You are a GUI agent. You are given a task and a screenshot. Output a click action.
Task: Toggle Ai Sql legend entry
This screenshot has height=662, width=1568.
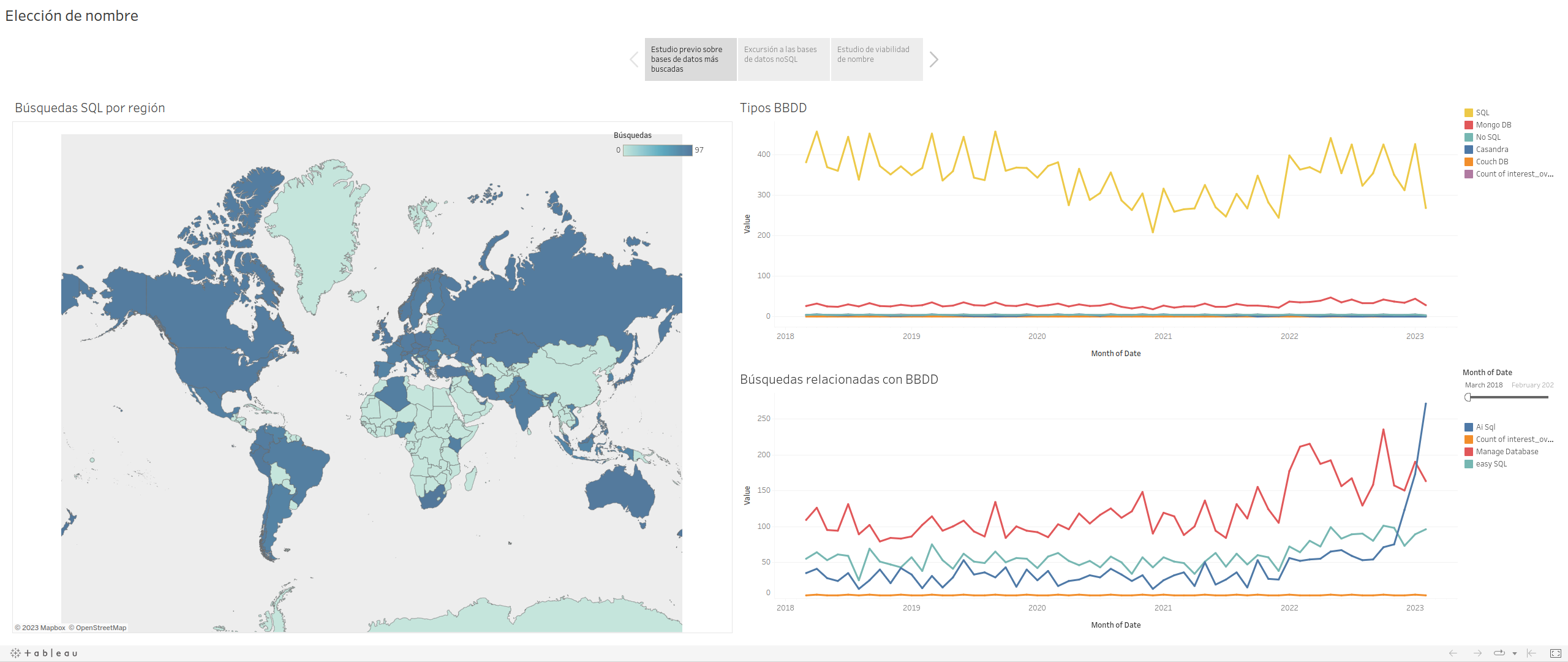click(1485, 427)
